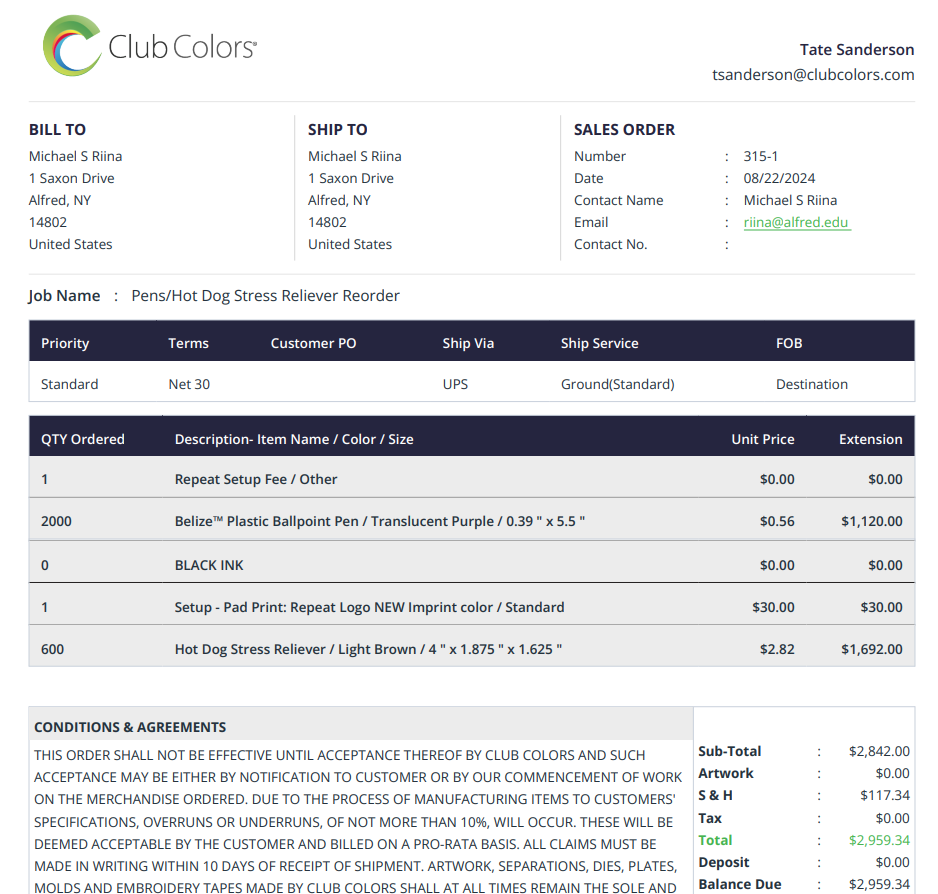Click the green Total amount $2,959.34

(x=879, y=840)
